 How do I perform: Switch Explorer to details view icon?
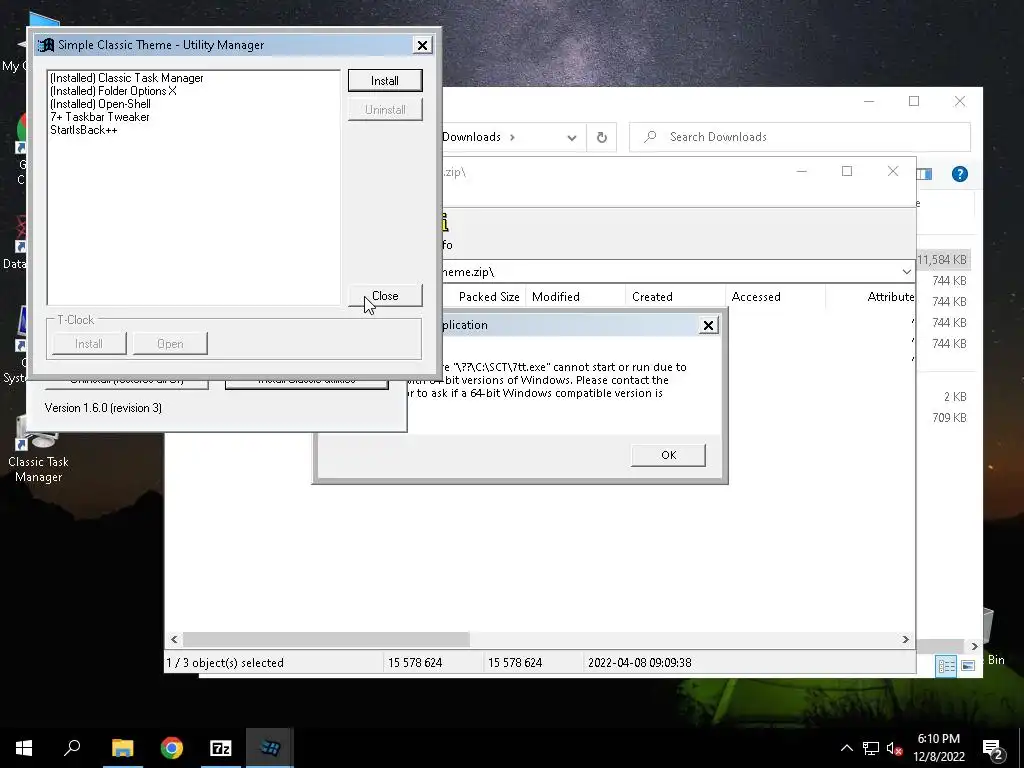pyautogui.click(x=946, y=665)
